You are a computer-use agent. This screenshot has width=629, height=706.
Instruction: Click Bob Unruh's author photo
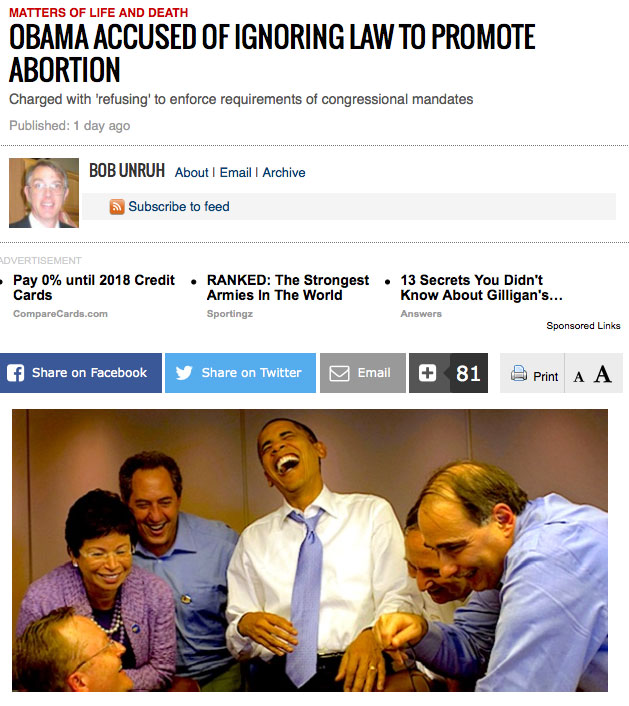click(x=44, y=193)
